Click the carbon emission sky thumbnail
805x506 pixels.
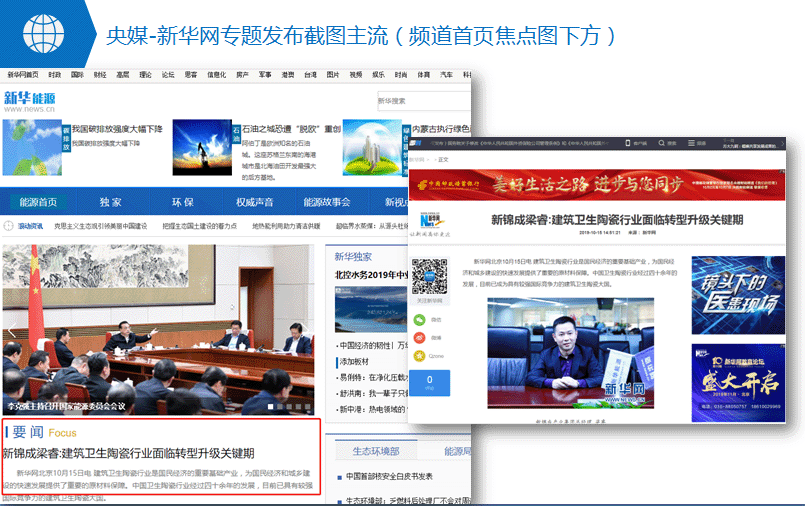click(x=32, y=148)
